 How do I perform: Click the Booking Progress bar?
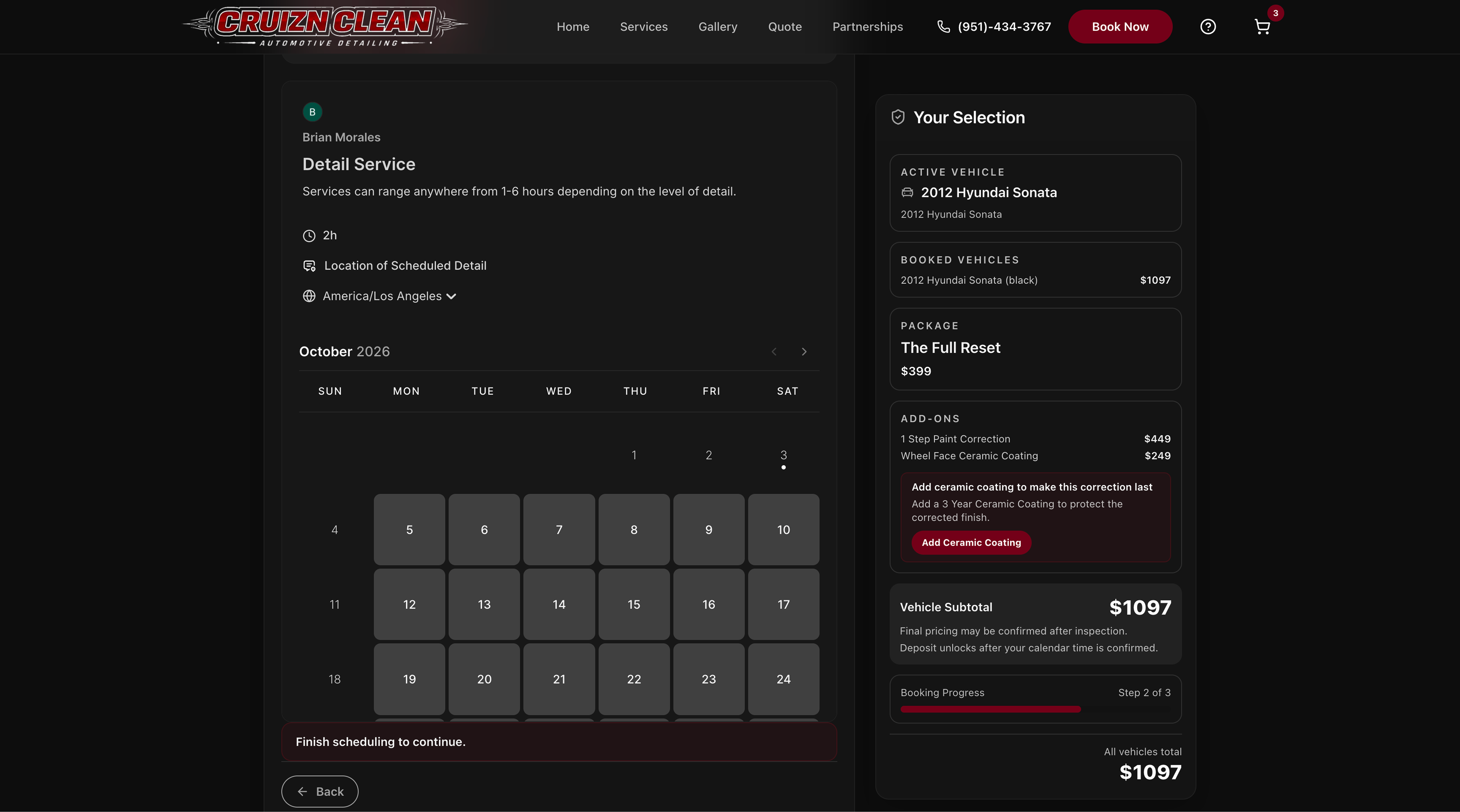pyautogui.click(x=1035, y=709)
